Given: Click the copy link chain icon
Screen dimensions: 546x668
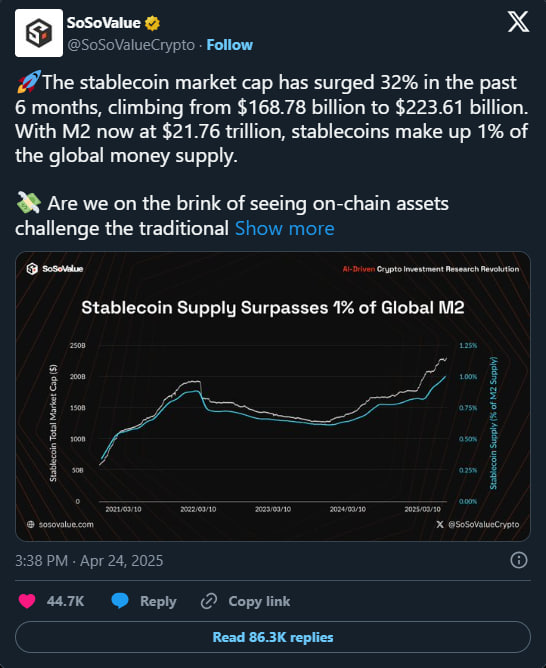Looking at the screenshot, I should [209, 601].
